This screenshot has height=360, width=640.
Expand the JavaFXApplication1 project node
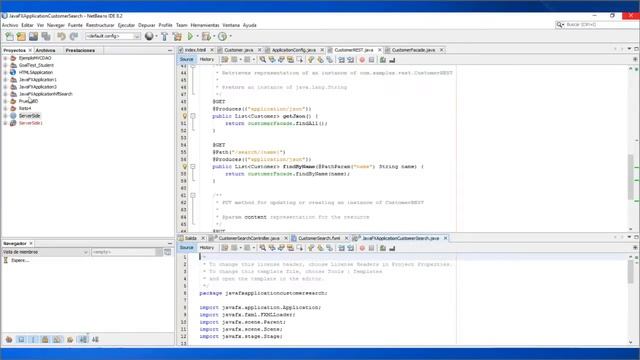(6, 80)
